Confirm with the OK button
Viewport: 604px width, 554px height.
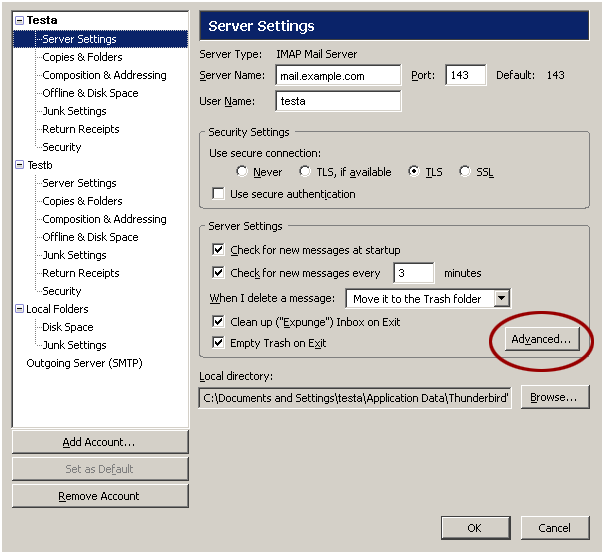475,528
